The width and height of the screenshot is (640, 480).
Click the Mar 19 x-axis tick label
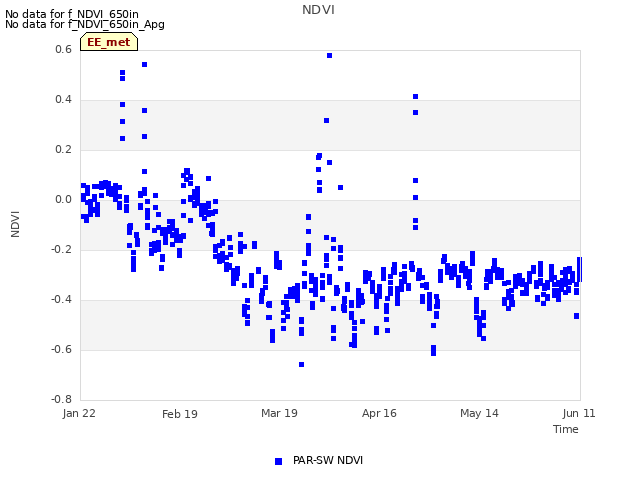coord(280,413)
